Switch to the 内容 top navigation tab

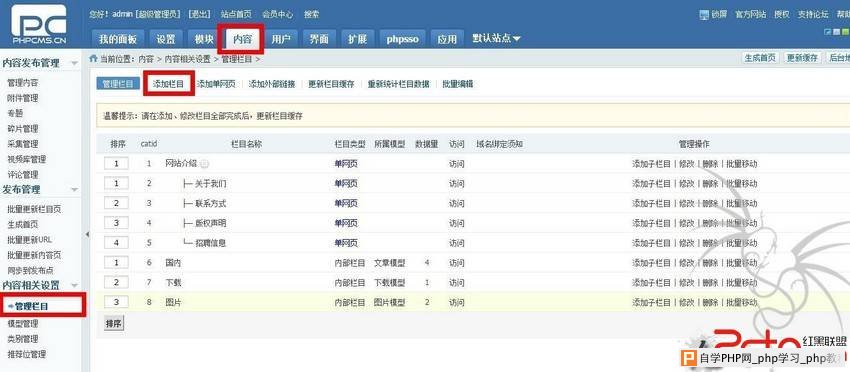click(242, 39)
